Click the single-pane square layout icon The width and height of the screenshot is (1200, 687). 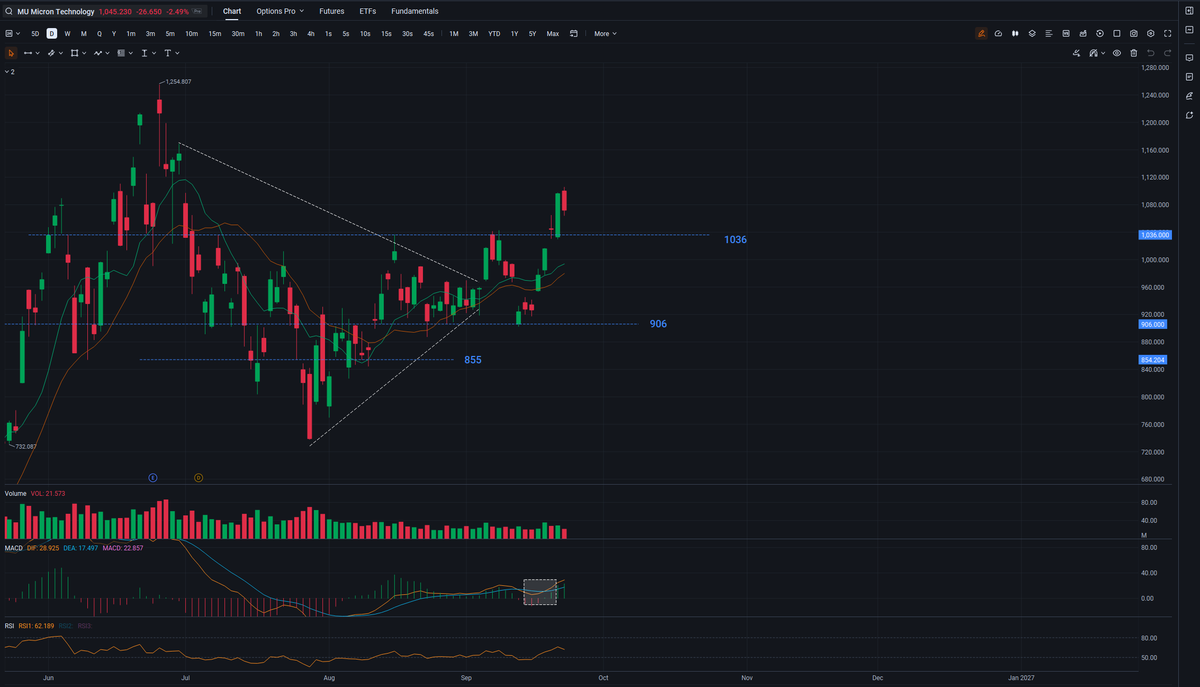click(1117, 33)
